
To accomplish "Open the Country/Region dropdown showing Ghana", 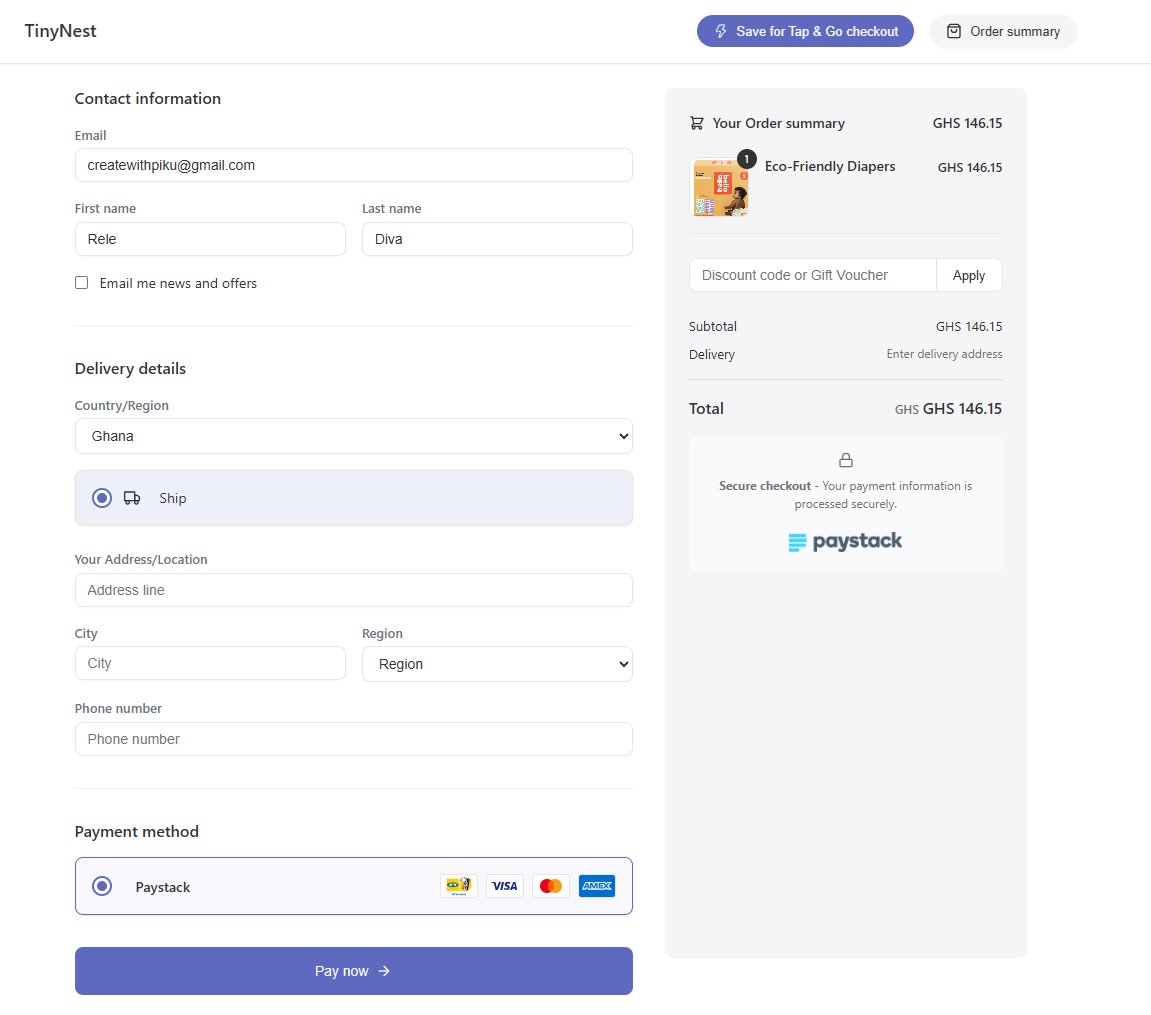I will click(x=354, y=436).
